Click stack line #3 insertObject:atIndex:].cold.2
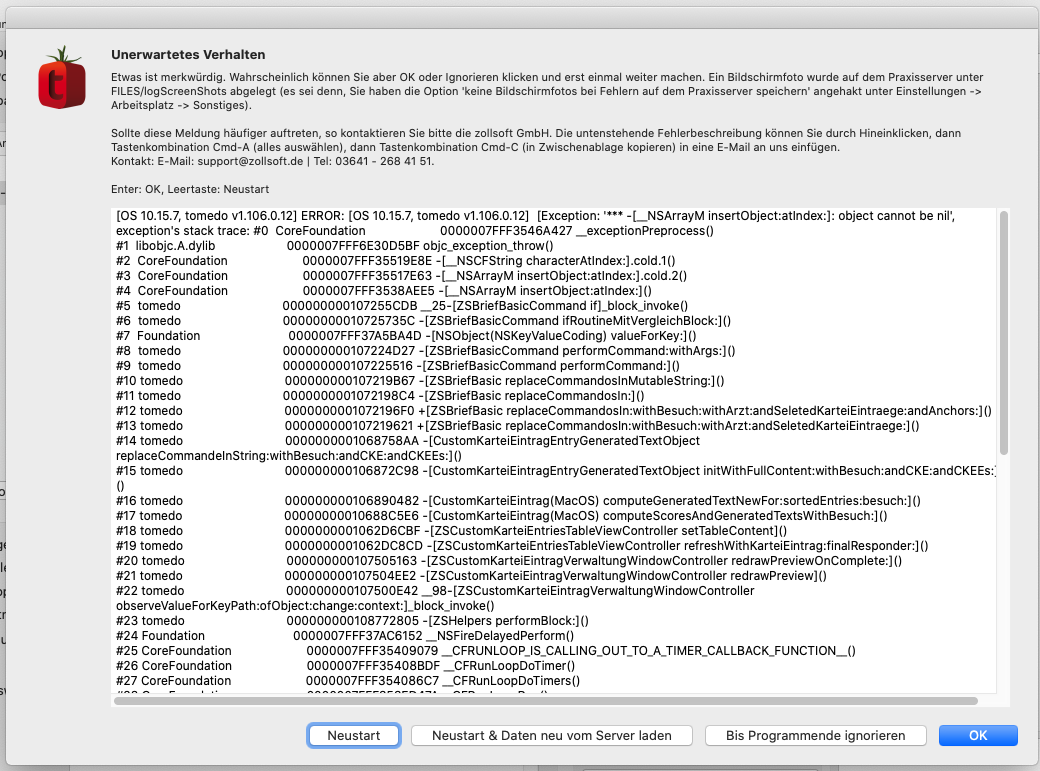 click(402, 275)
